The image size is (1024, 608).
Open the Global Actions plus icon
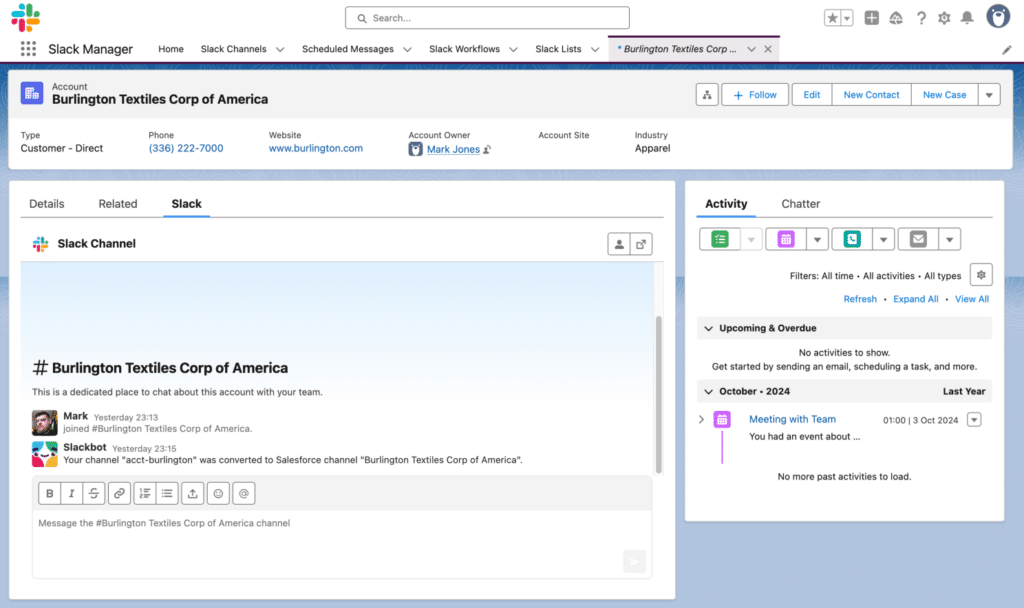tap(871, 18)
